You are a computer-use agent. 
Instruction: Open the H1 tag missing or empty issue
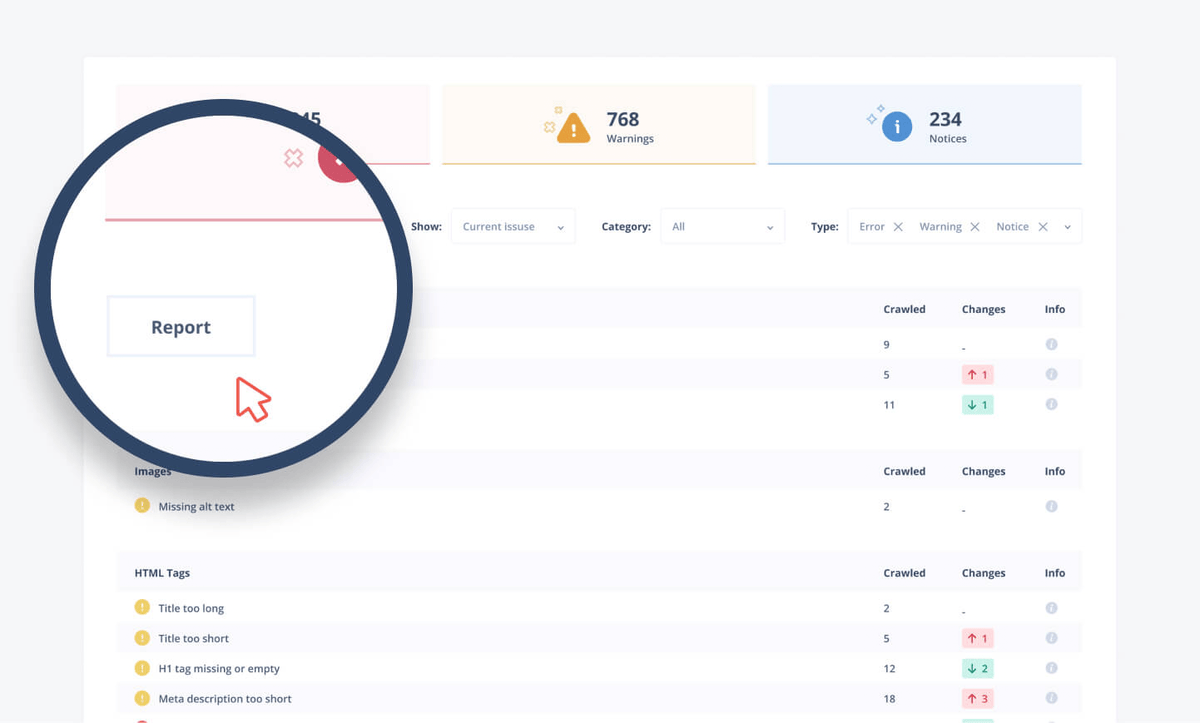[219, 669]
